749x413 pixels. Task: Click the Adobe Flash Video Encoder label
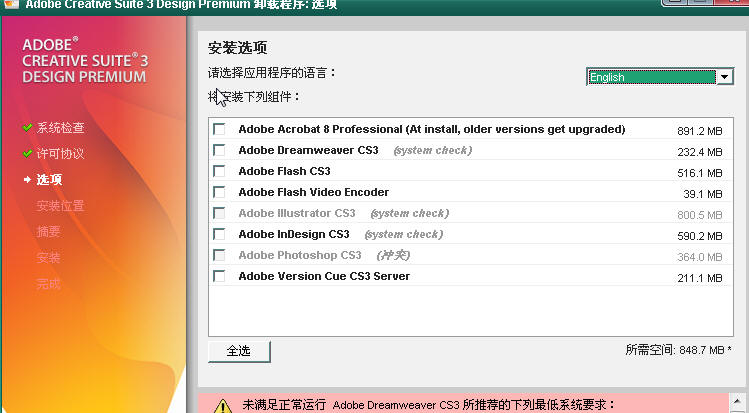click(x=313, y=192)
